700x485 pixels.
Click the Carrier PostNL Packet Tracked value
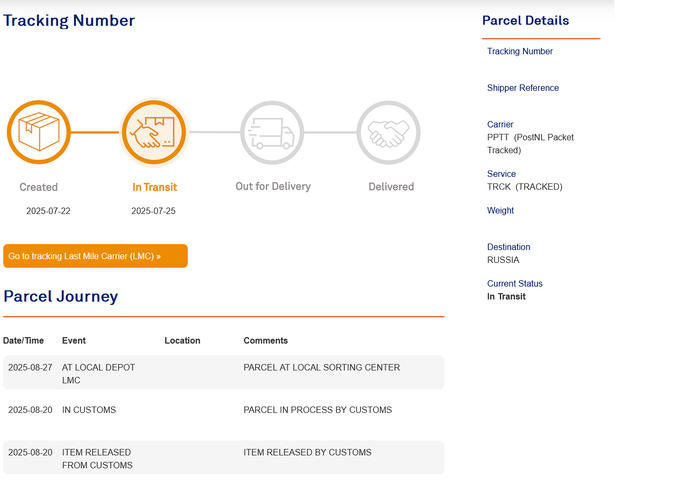click(530, 144)
